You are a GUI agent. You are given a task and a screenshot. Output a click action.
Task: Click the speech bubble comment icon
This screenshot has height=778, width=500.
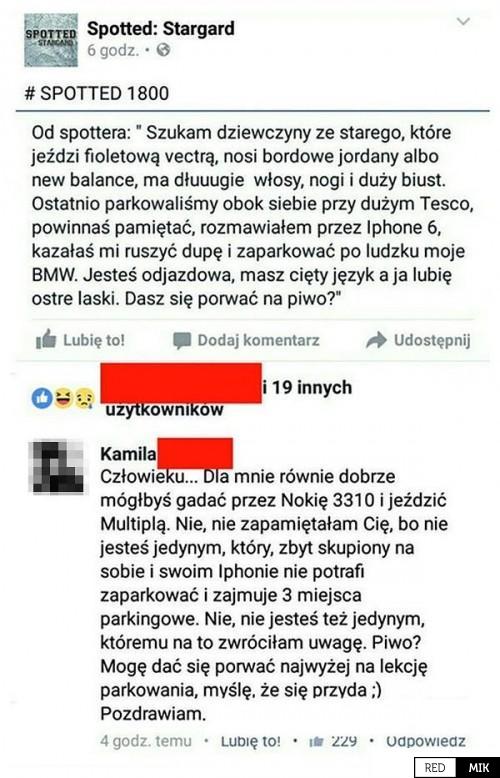(x=182, y=340)
